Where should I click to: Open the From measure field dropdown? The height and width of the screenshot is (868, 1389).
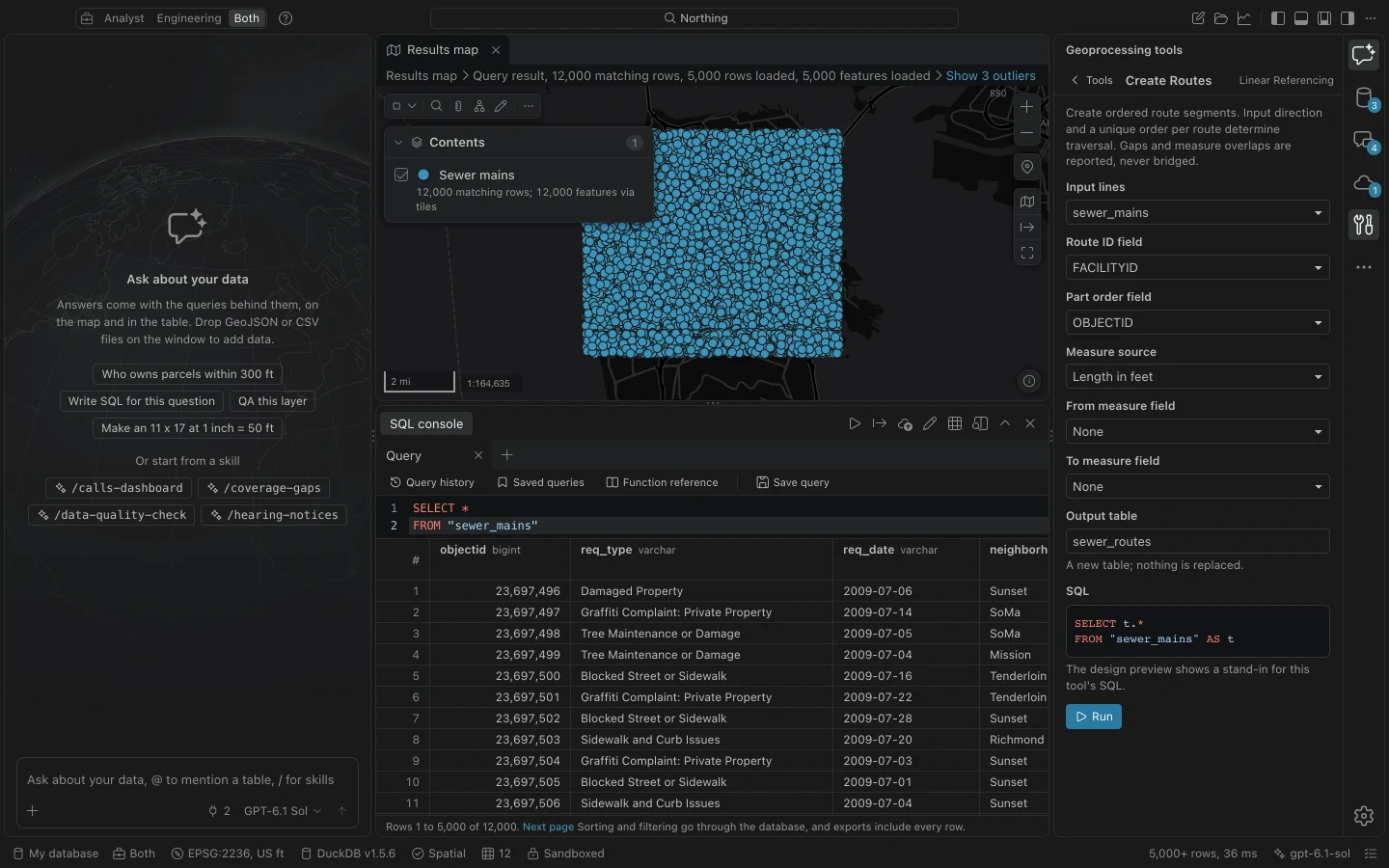point(1197,432)
